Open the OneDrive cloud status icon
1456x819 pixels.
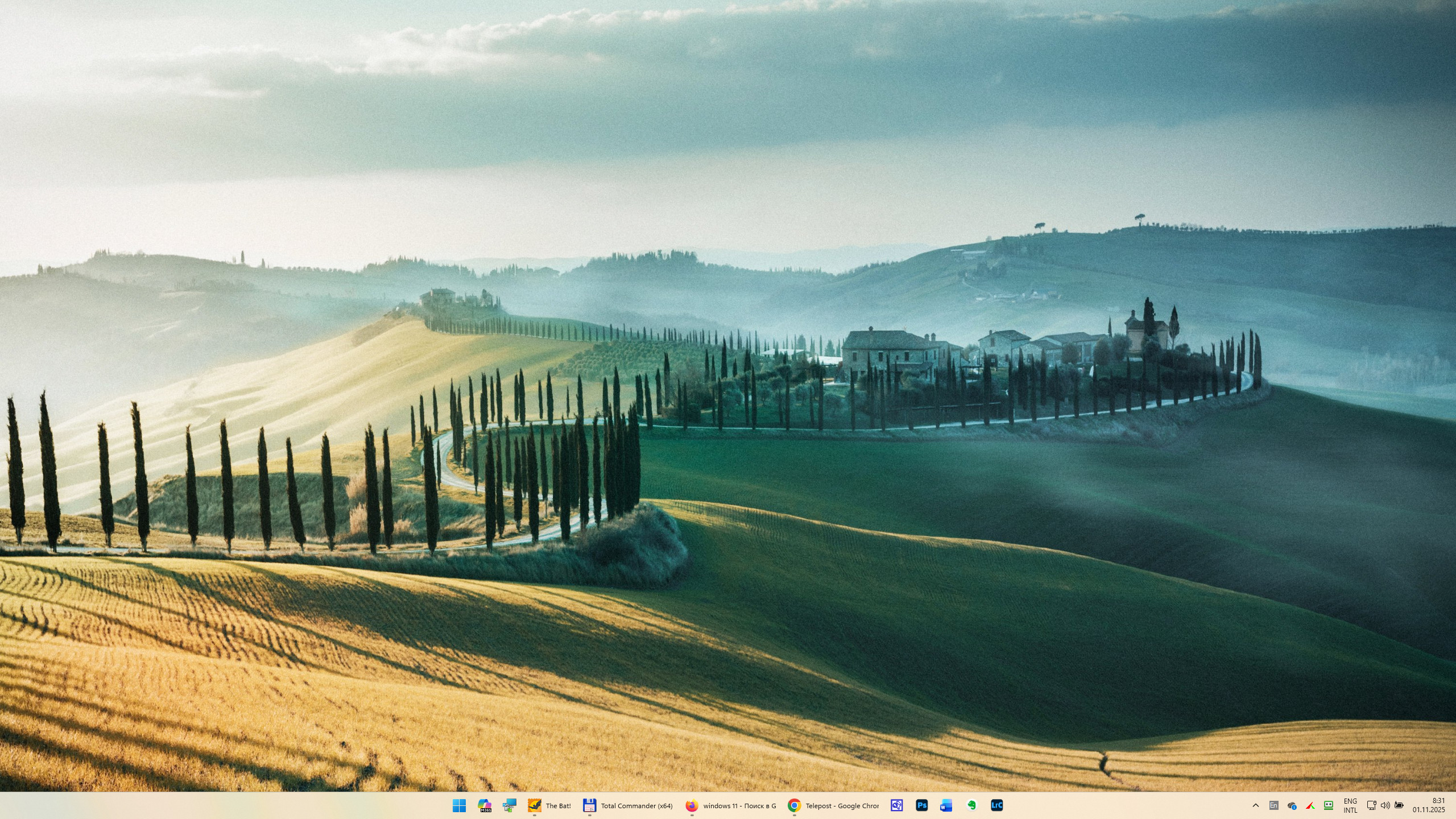pyautogui.click(x=1292, y=805)
